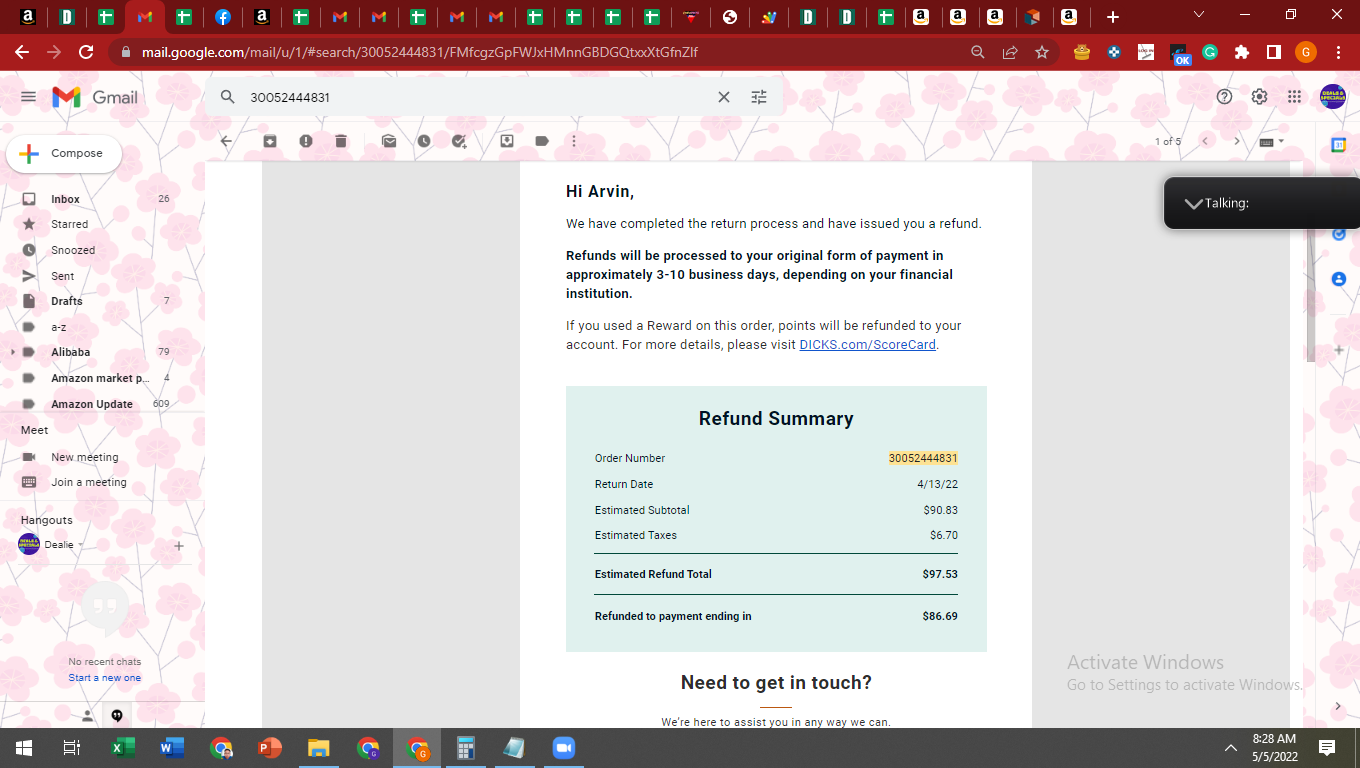This screenshot has height=768, width=1360.
Task: Open the Google account avatar menu
Action: [x=1332, y=97]
